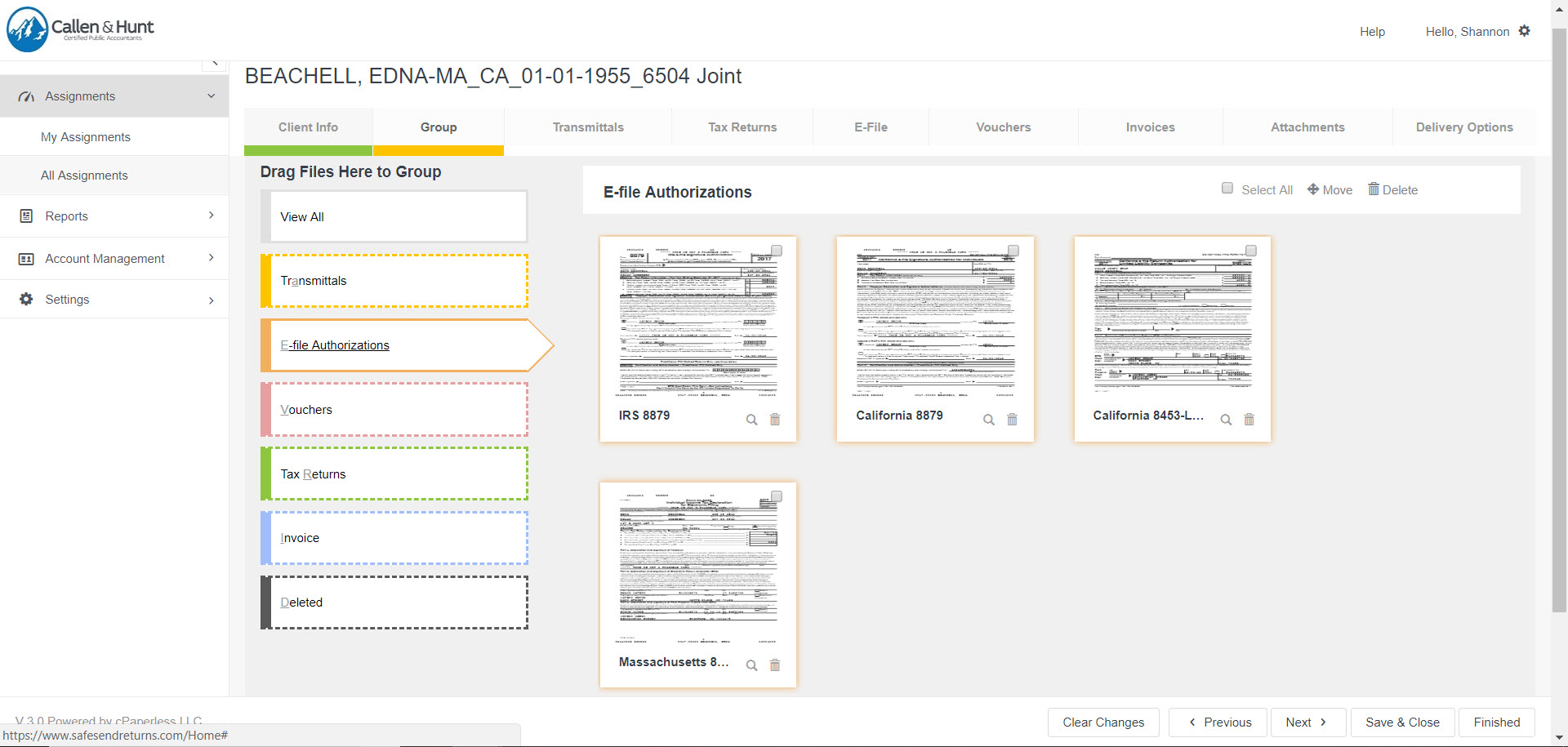Screen dimensions: 1568x747
Task: Delete the California 8879 document via trash icon
Action: point(1012,420)
